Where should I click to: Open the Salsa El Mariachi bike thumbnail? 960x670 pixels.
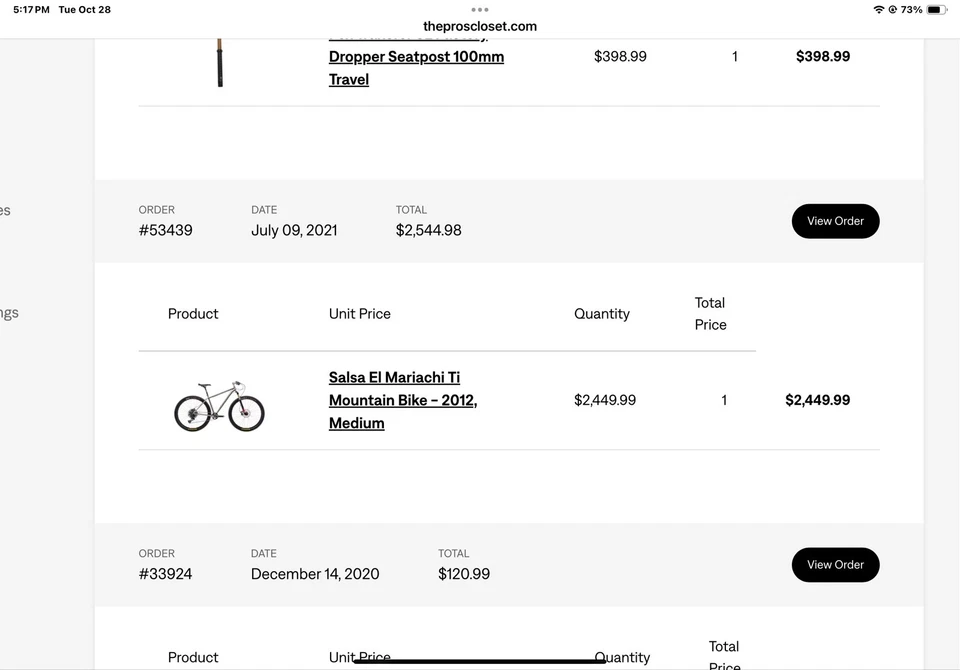219,405
